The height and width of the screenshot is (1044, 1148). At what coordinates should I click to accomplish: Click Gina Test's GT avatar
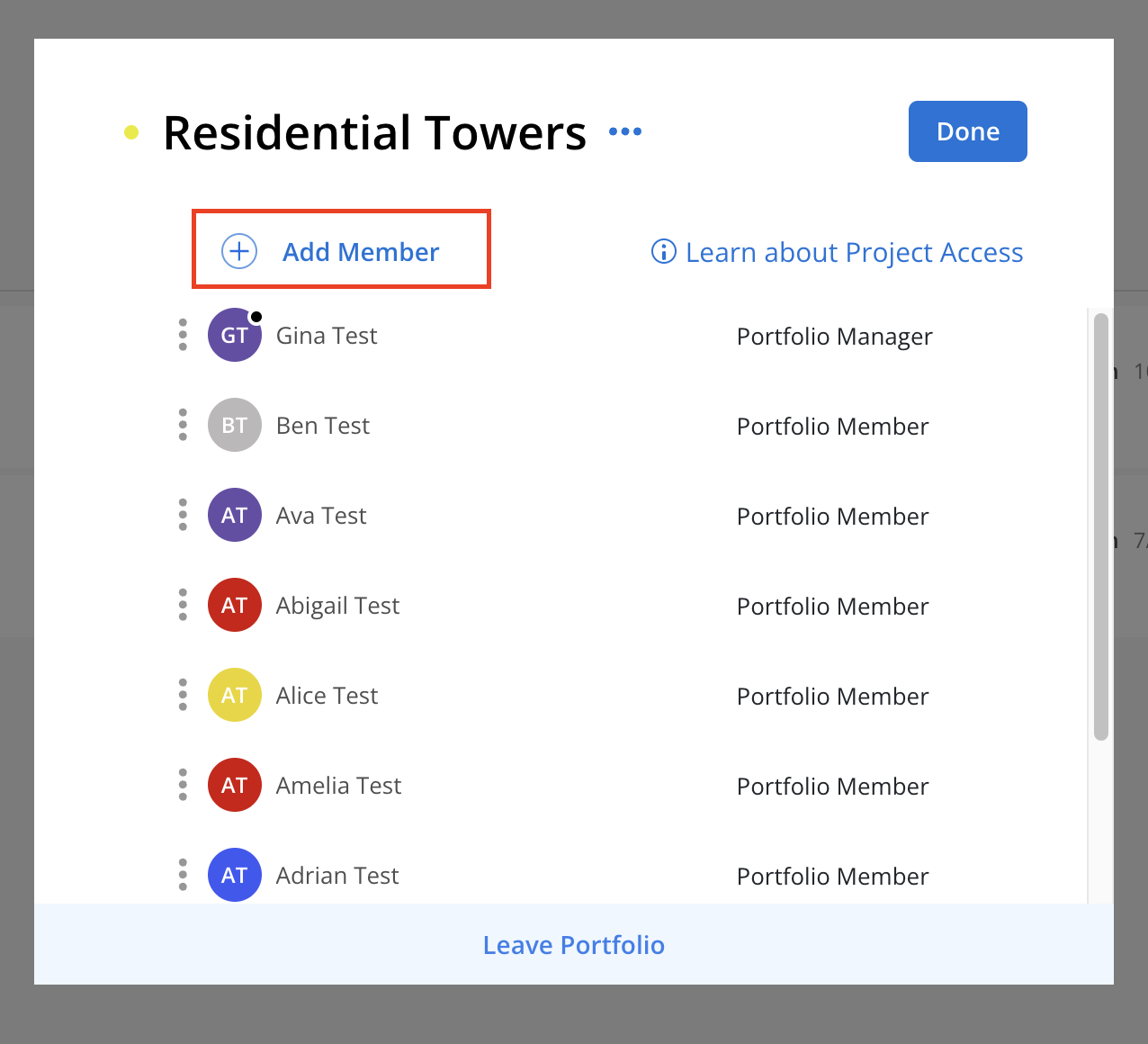coord(235,335)
